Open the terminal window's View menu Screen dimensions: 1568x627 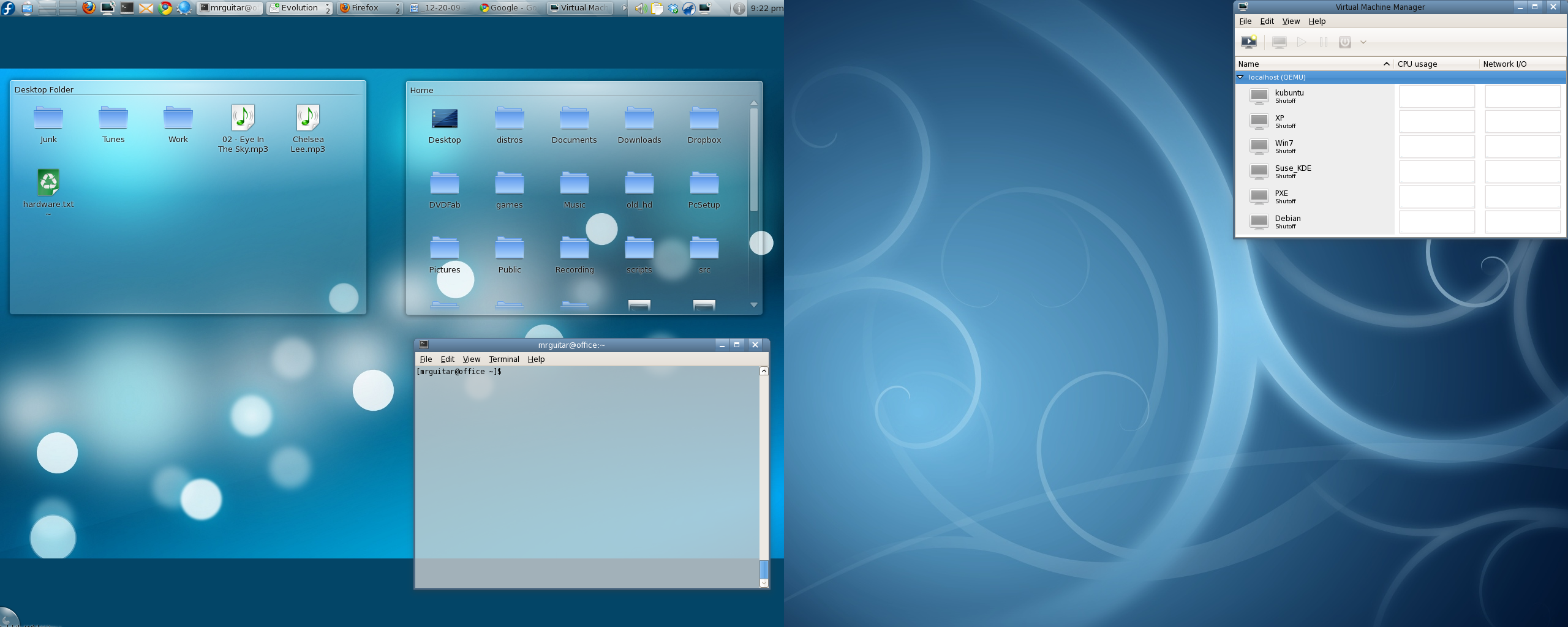[x=471, y=359]
